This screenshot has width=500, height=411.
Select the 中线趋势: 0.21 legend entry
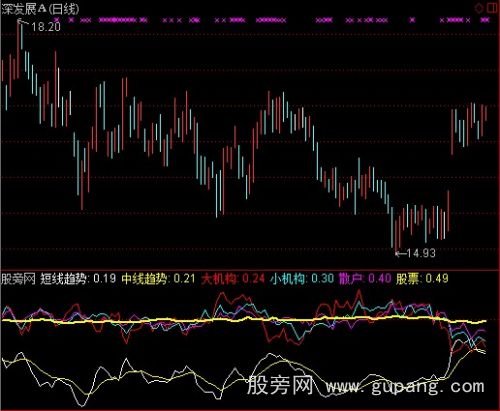point(158,279)
